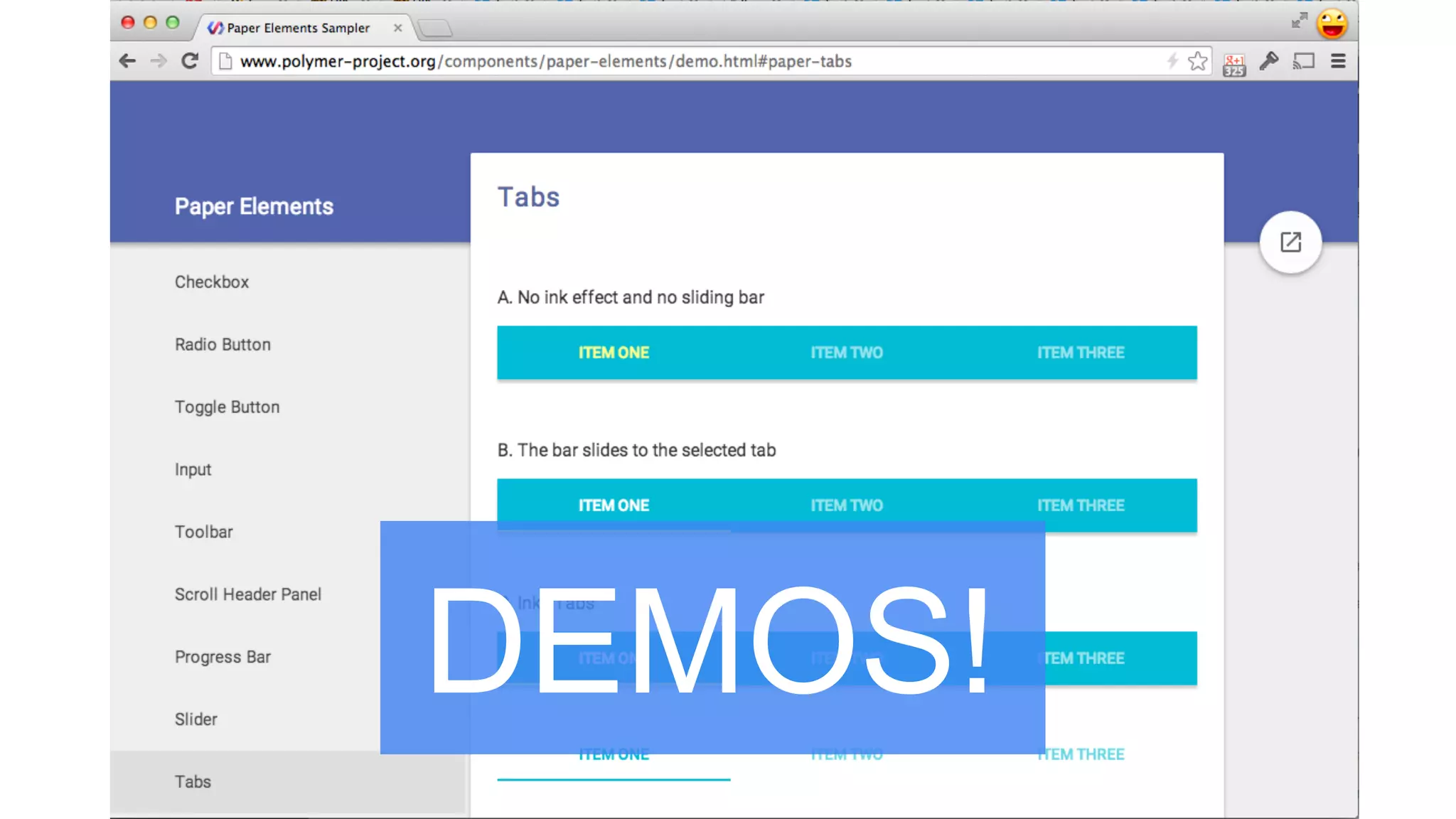Click the page icon in address bar

coord(225,61)
